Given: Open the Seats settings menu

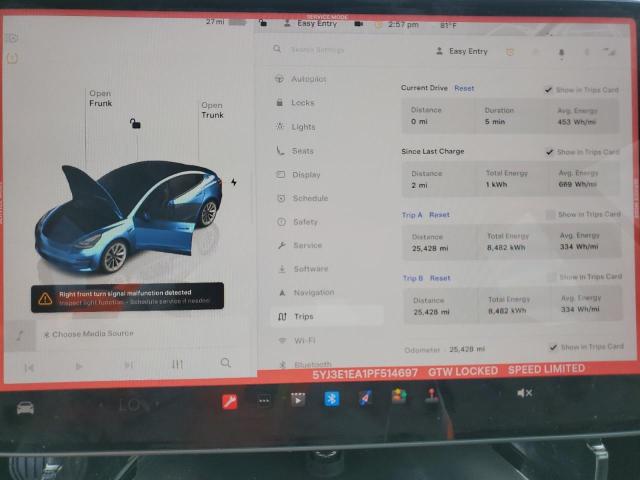Looking at the screenshot, I should [x=296, y=151].
